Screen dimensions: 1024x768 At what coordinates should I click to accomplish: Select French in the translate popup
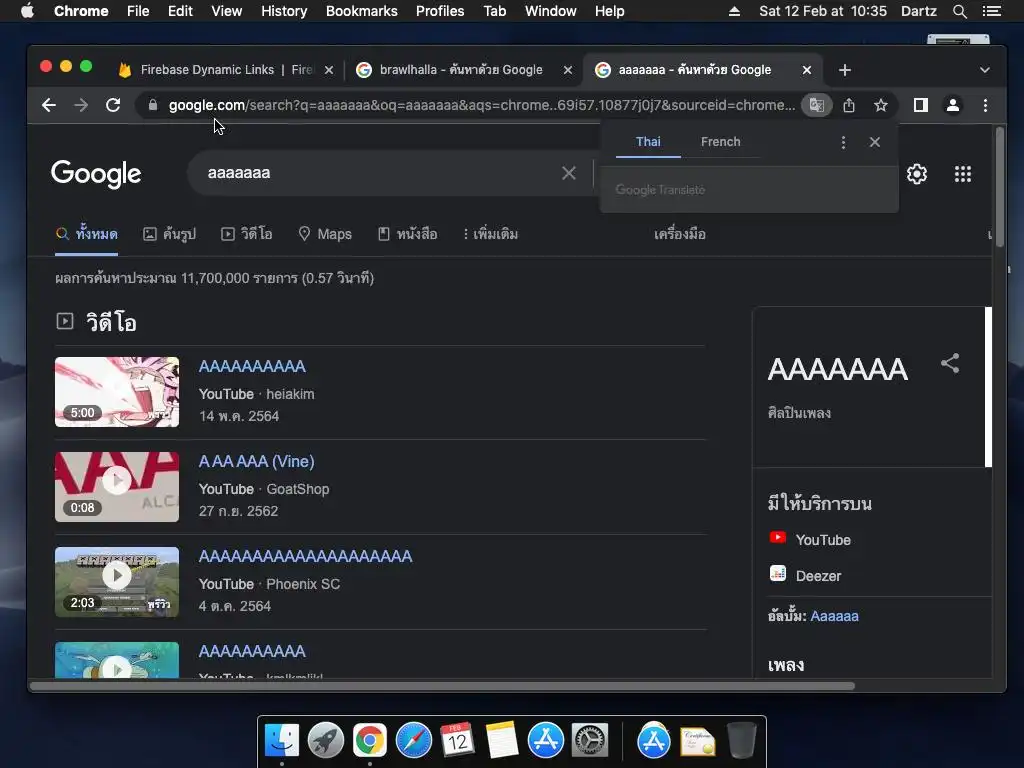pos(720,142)
